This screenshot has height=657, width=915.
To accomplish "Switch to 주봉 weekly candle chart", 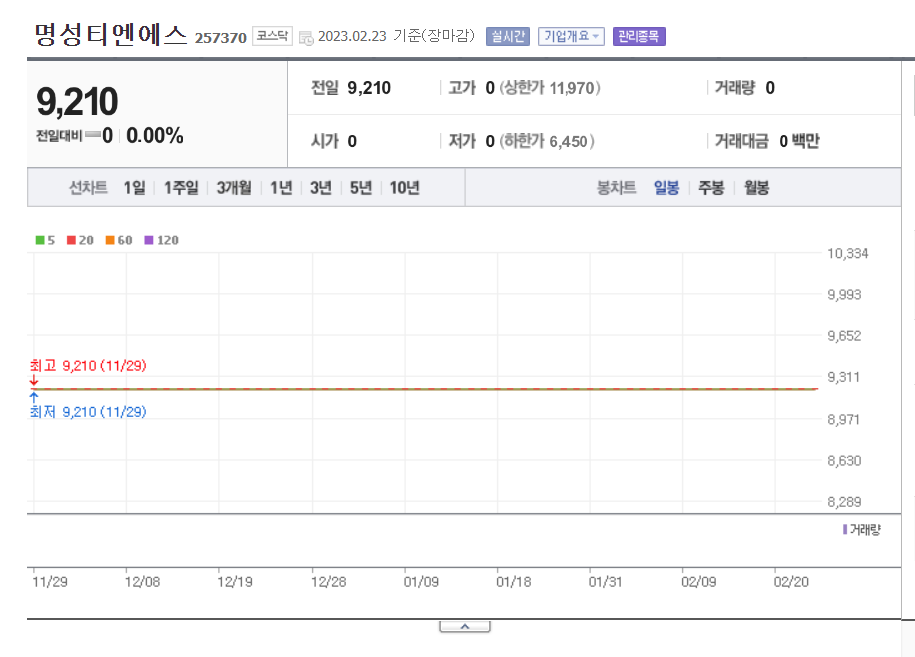I will pos(711,188).
